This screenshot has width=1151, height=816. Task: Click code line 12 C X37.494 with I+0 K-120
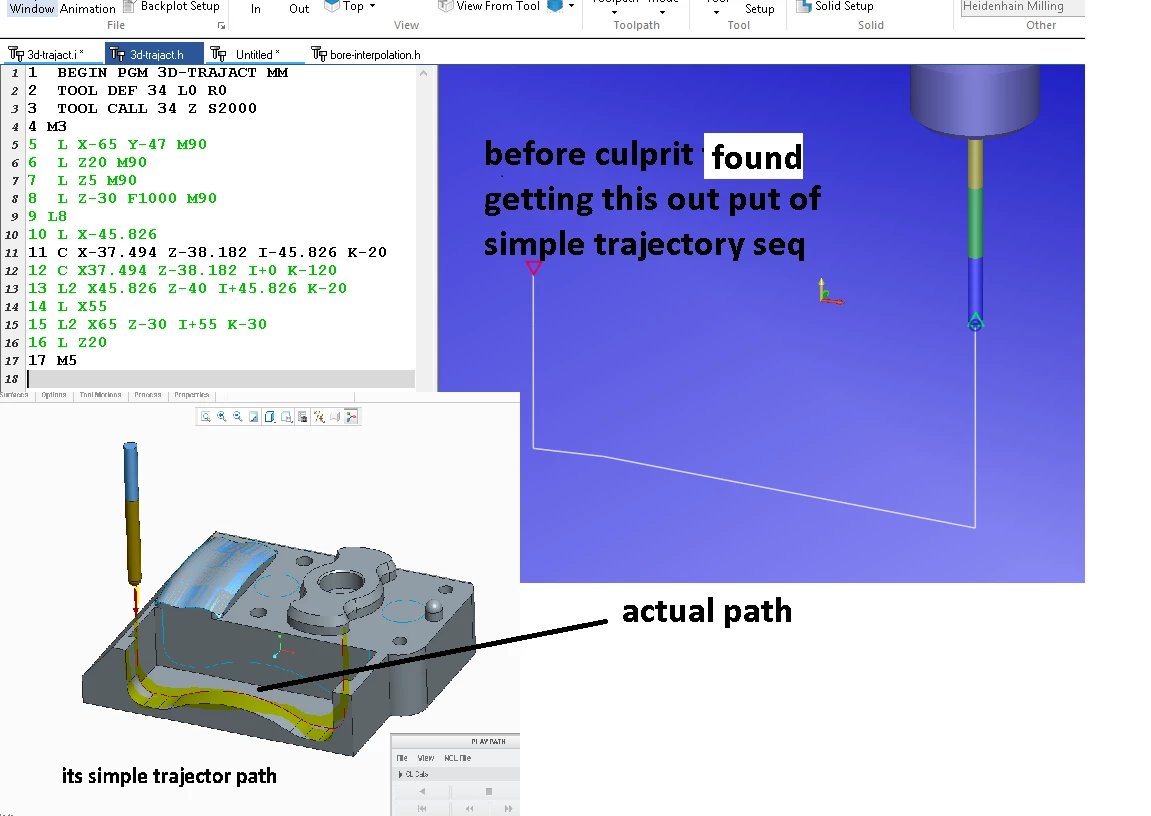[183, 270]
